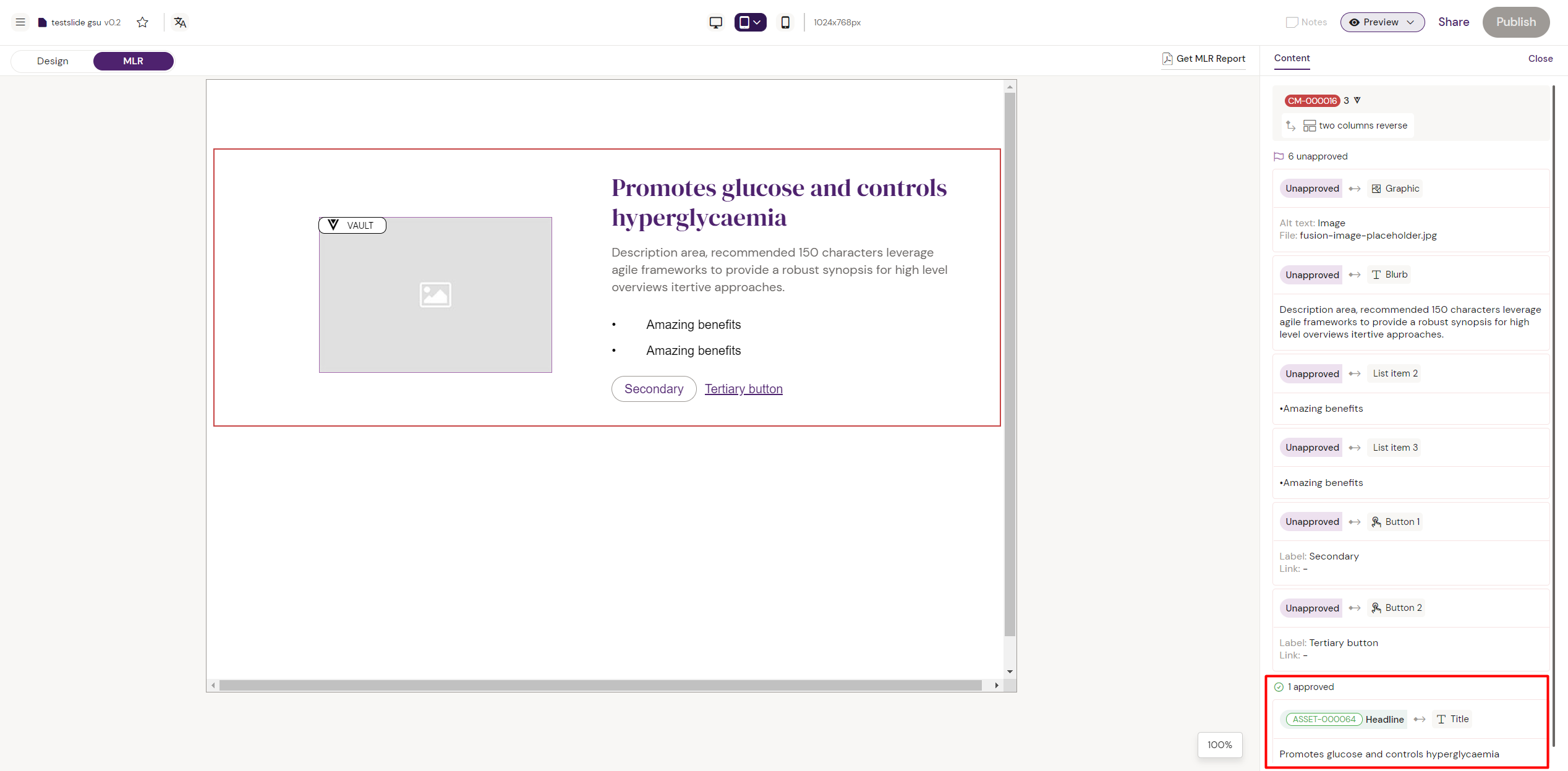The width and height of the screenshot is (1568, 771).
Task: Click the 100% zoom indicator
Action: point(1219,745)
